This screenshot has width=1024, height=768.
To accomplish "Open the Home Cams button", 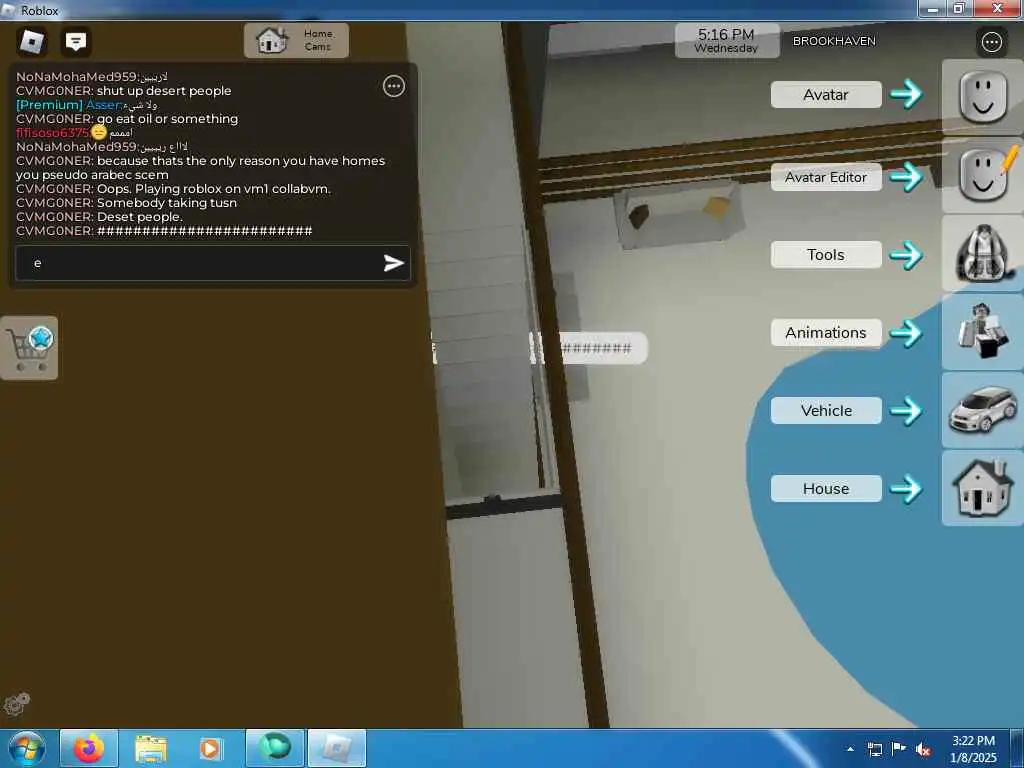I will pyautogui.click(x=296, y=40).
